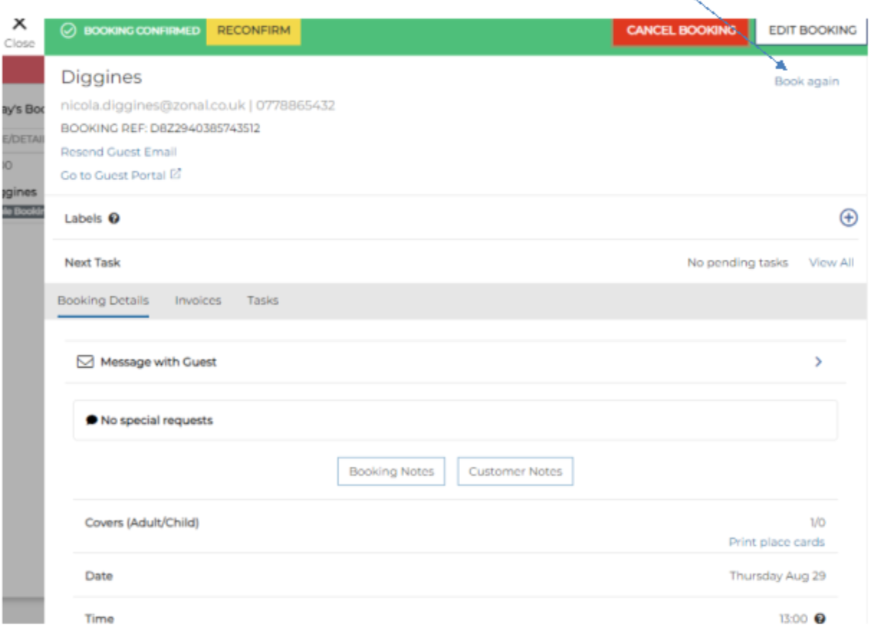Add a label with plus icon
Viewport: 875px width, 626px height.
pos(848,218)
